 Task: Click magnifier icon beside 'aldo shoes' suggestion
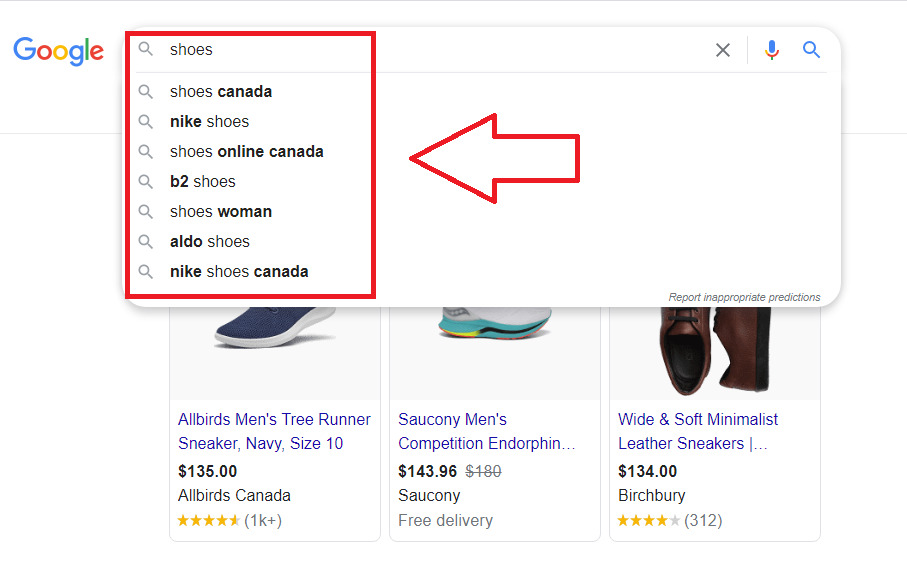(x=146, y=242)
